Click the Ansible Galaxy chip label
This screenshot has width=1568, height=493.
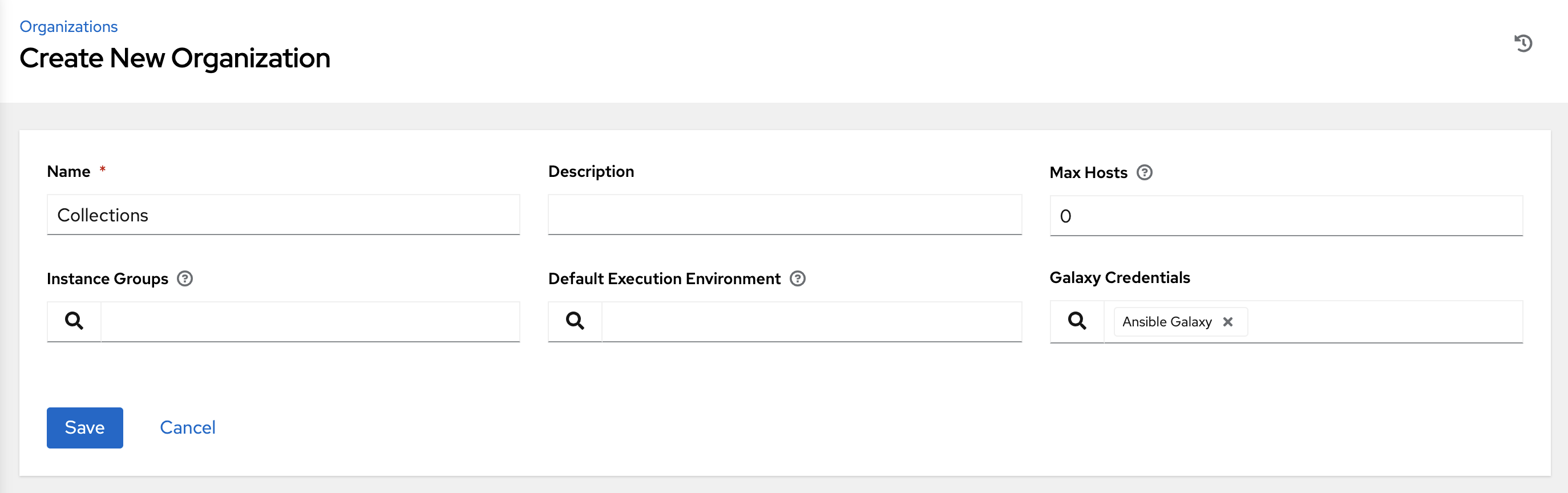click(x=1166, y=322)
